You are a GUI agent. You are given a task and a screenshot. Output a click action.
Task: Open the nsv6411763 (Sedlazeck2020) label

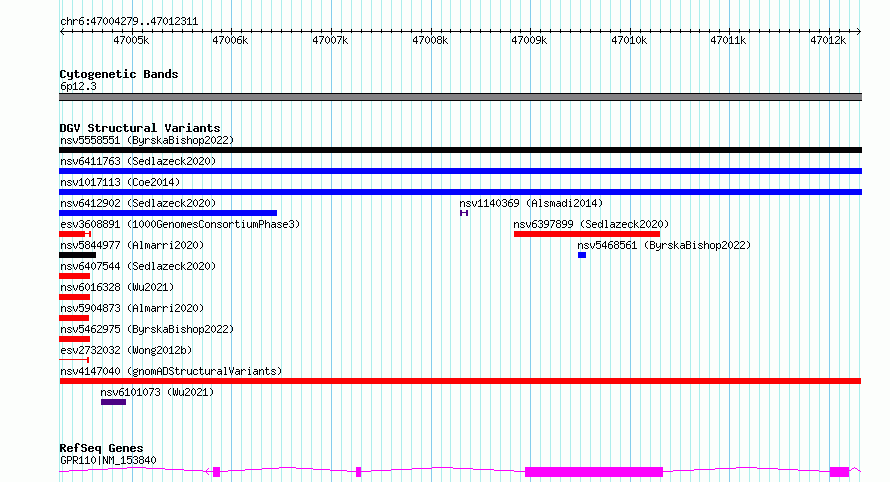pos(138,161)
